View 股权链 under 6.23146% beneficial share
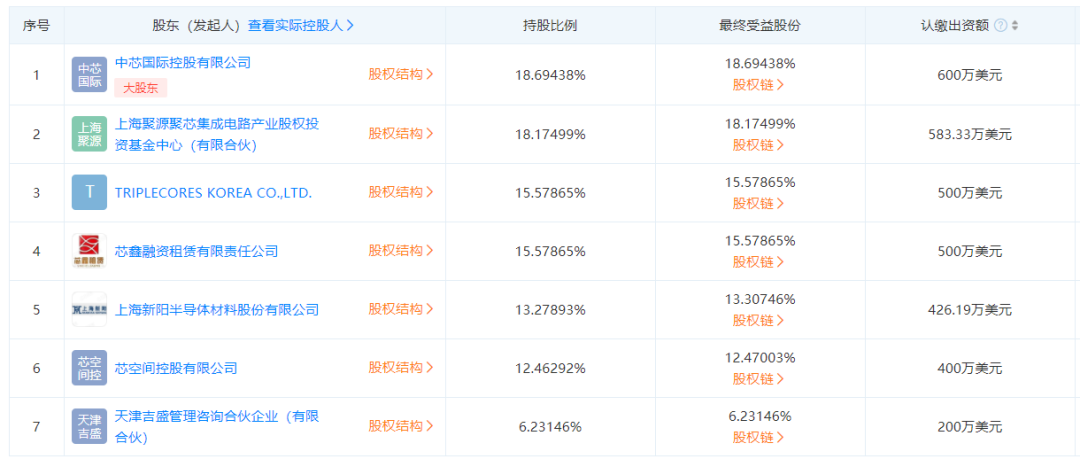The width and height of the screenshot is (1080, 459). click(759, 438)
